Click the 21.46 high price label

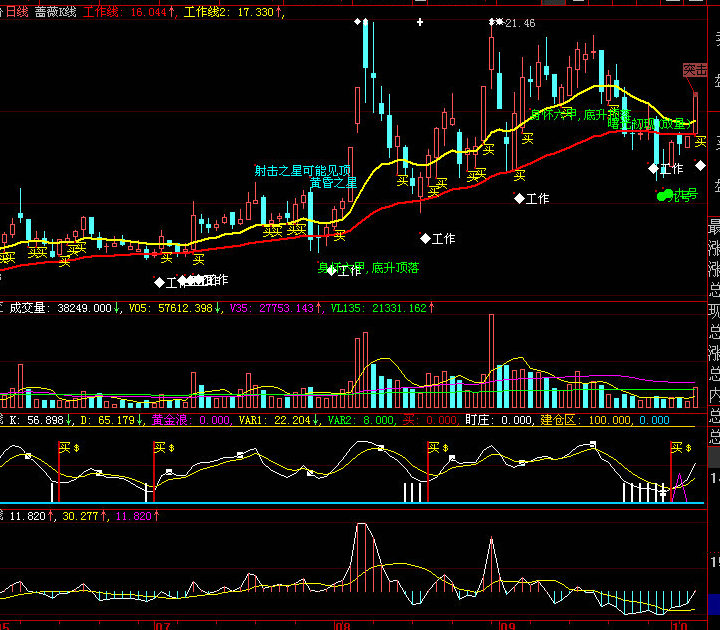520,23
